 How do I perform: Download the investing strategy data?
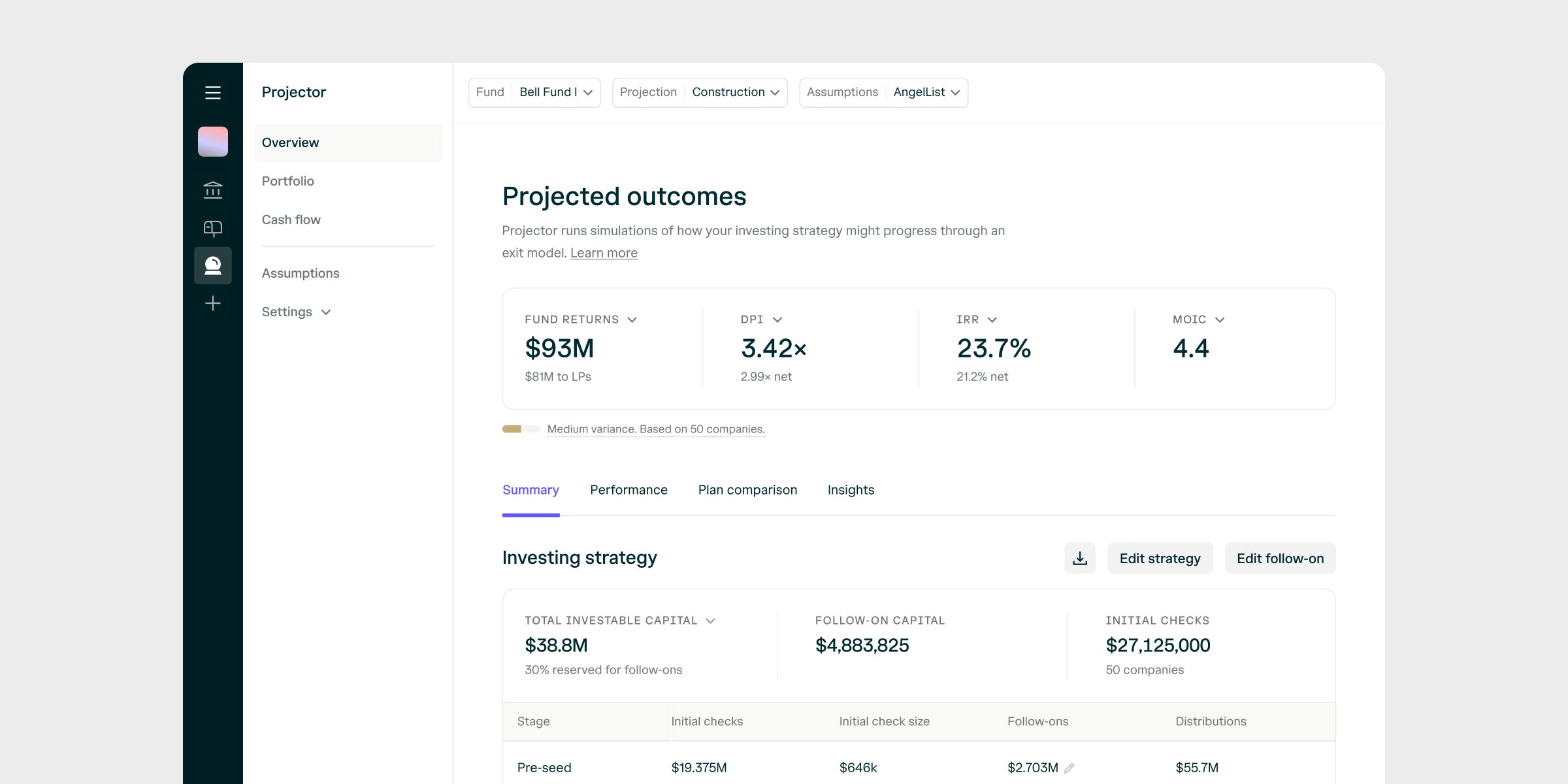[1080, 558]
